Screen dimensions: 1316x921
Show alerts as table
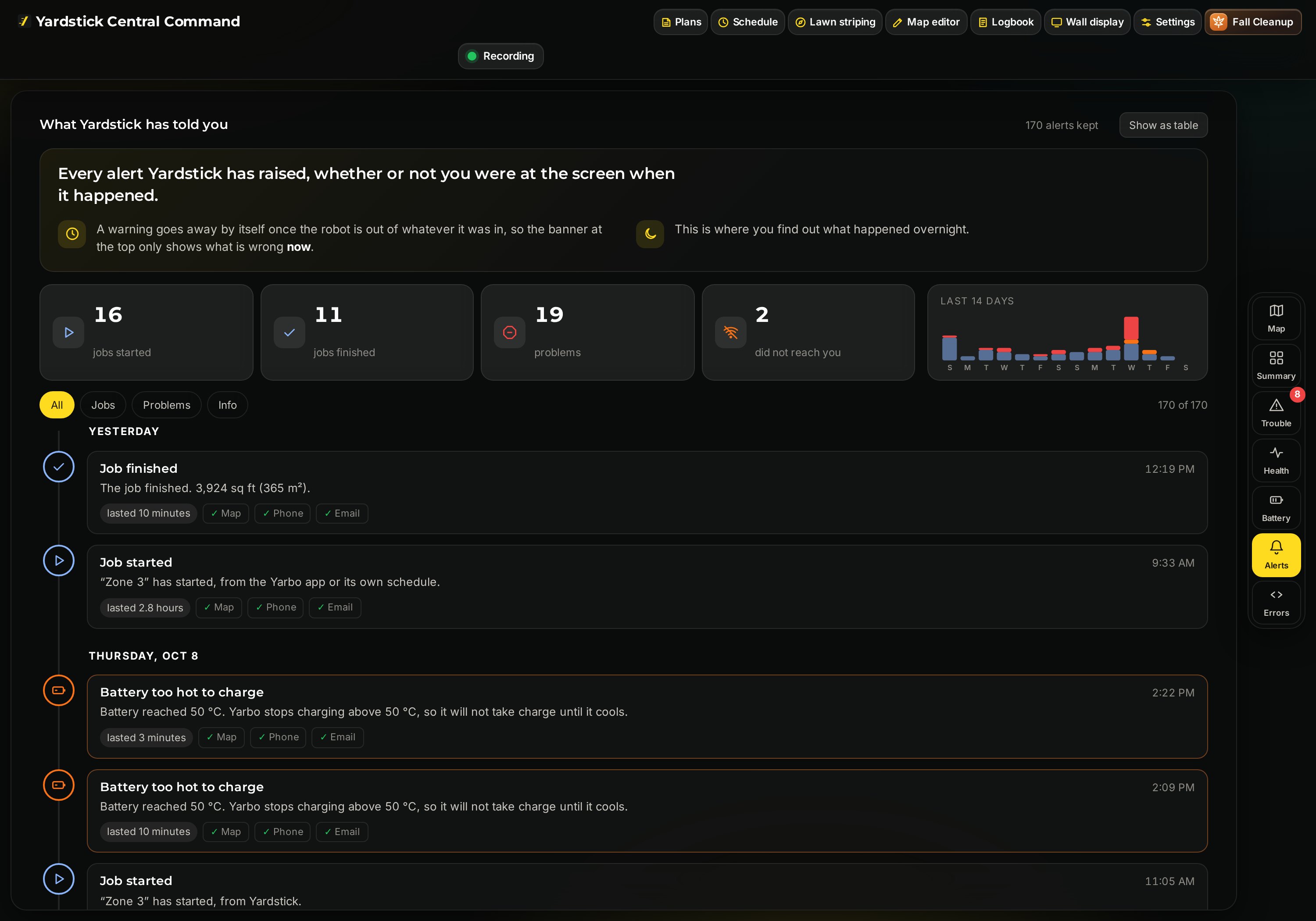pos(1163,125)
